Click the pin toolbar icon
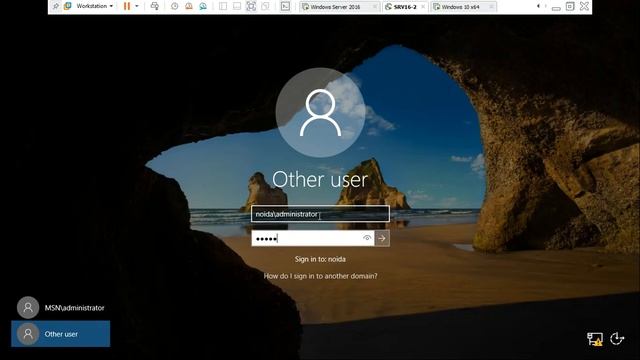Image resolution: width=640 pixels, height=360 pixels. [x=56, y=6]
